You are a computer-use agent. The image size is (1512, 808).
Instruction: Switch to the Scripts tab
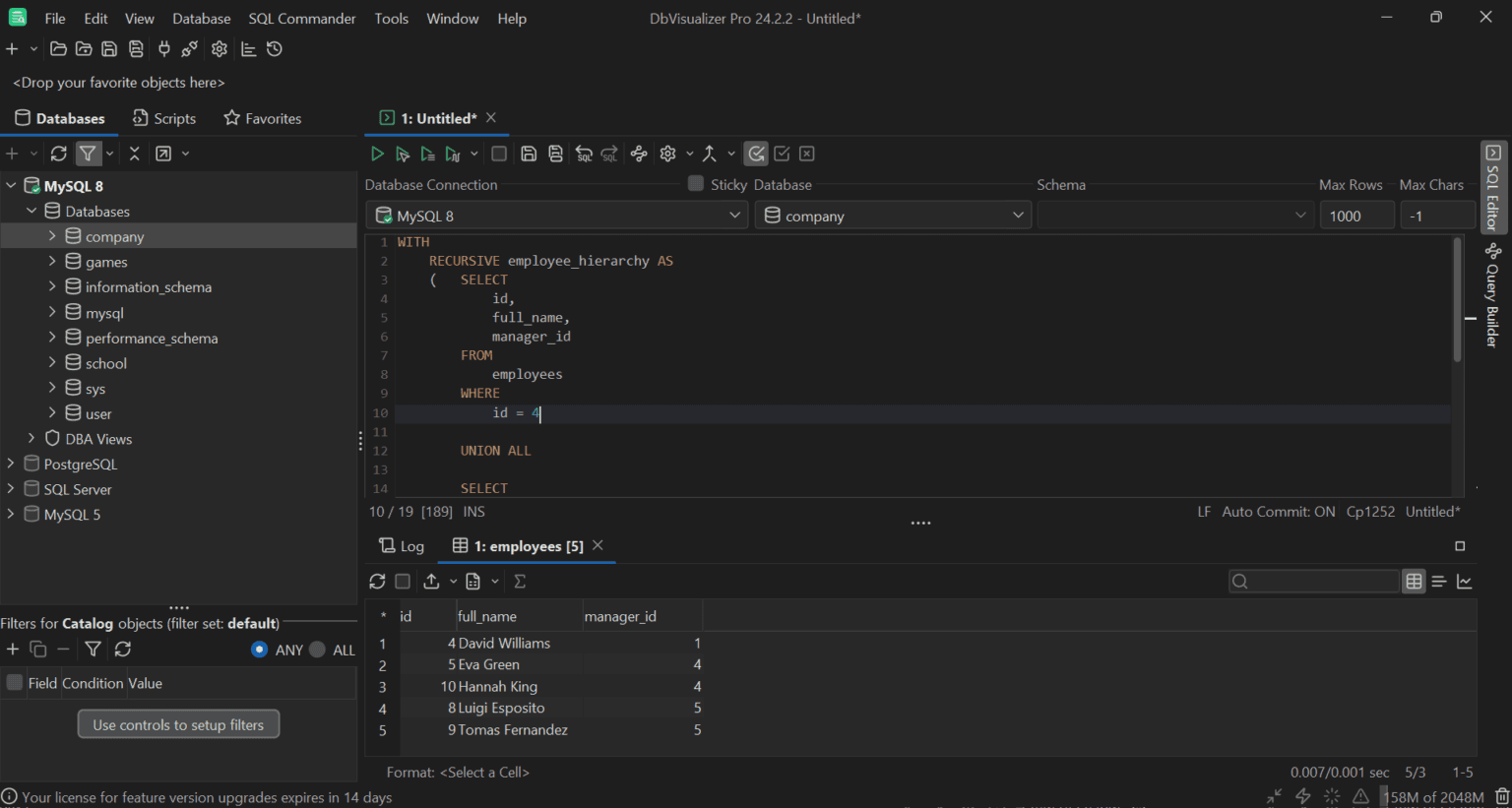(x=164, y=118)
